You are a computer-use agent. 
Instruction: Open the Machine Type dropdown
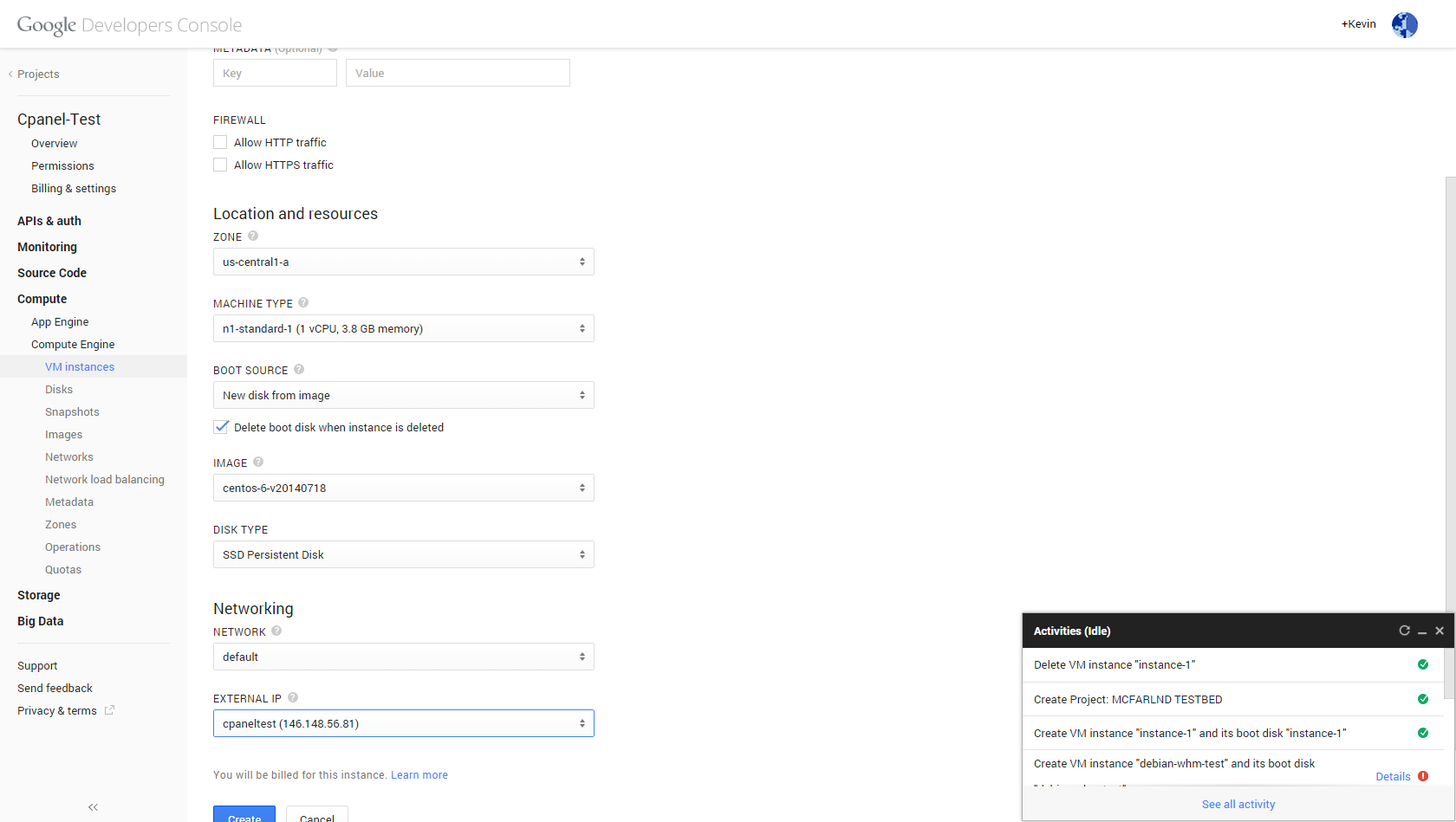point(403,328)
